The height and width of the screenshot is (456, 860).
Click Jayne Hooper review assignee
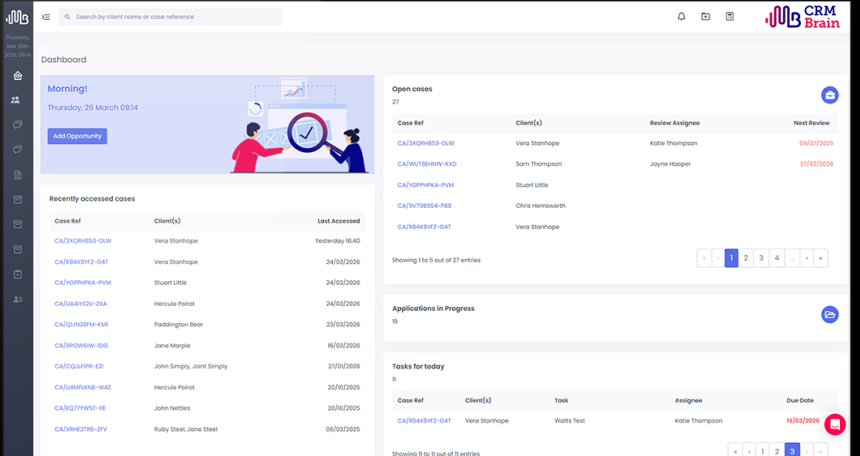[670, 164]
